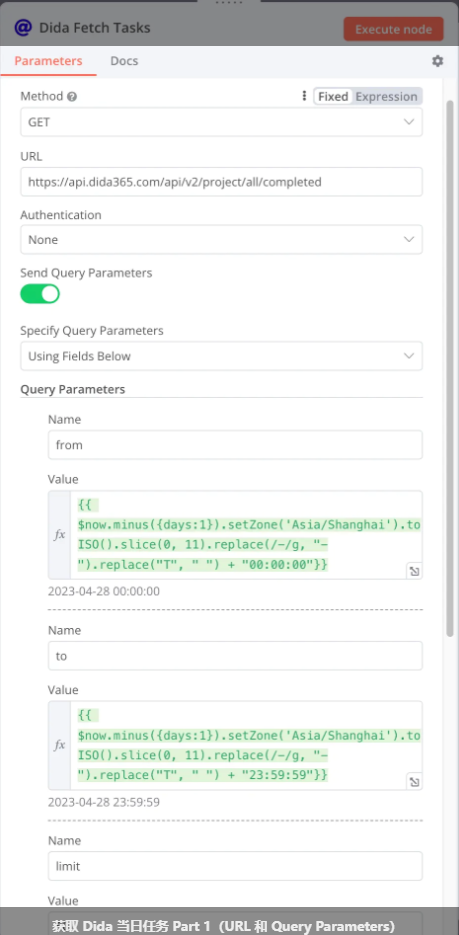Click the fx icon beside 'to' value
Image resolution: width=459 pixels, height=935 pixels.
pos(60,745)
